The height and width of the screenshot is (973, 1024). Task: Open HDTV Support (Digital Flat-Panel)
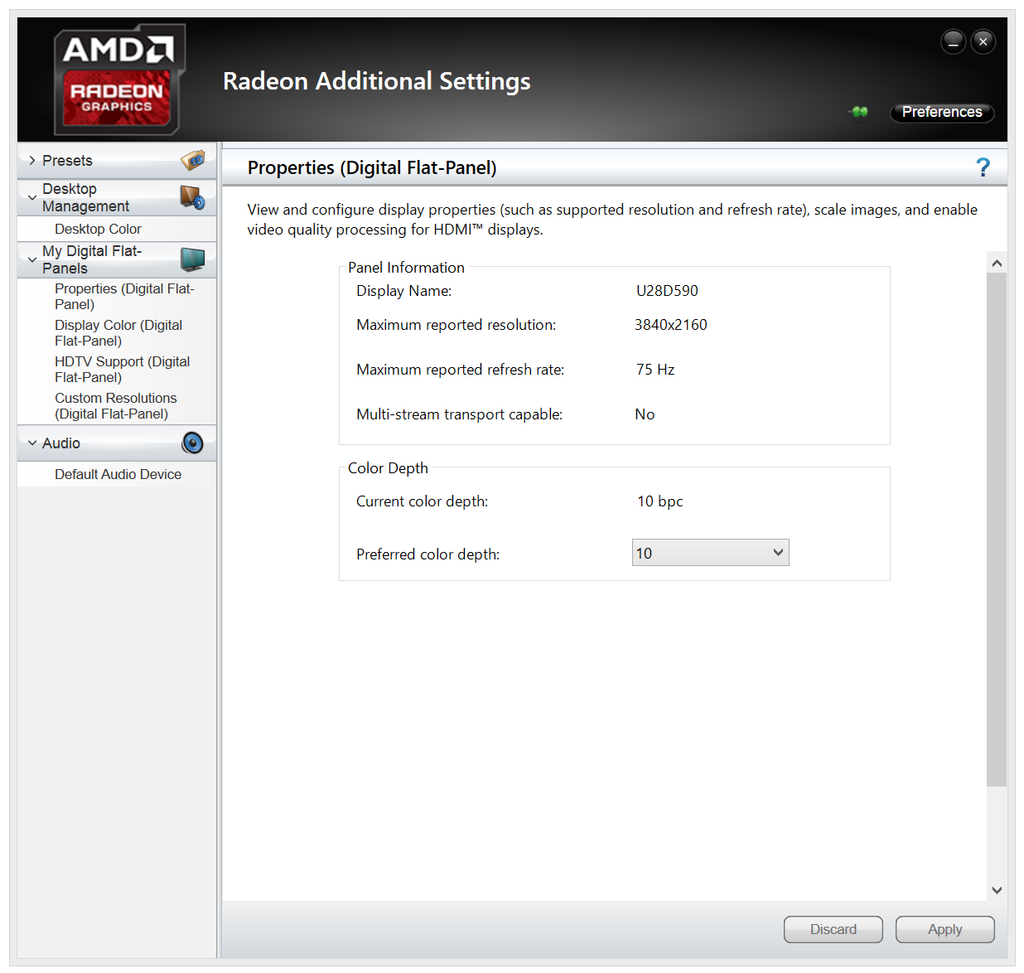[122, 369]
